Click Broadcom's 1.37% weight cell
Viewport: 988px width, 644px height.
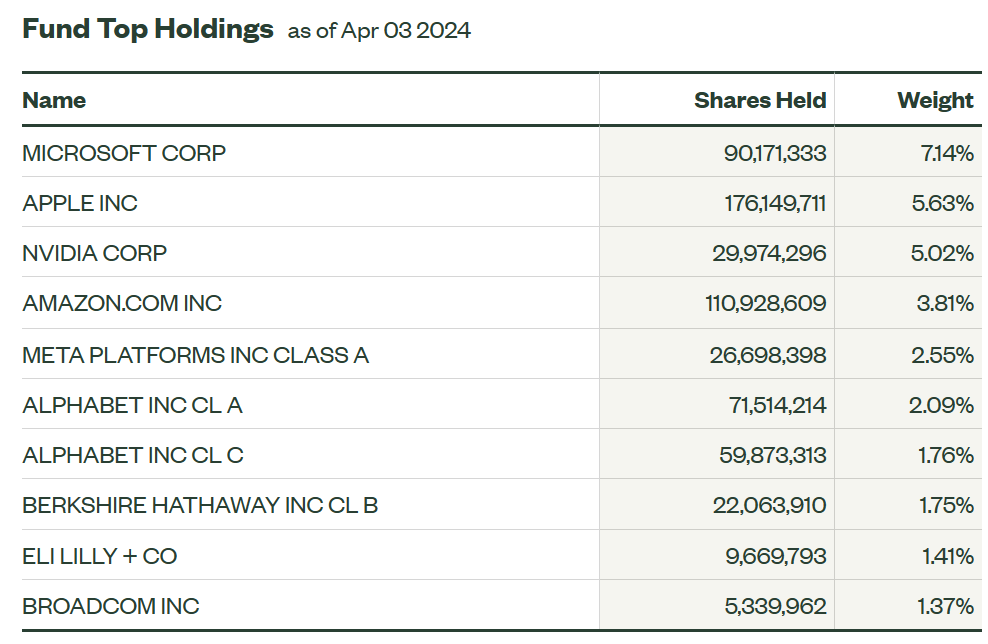click(x=947, y=606)
